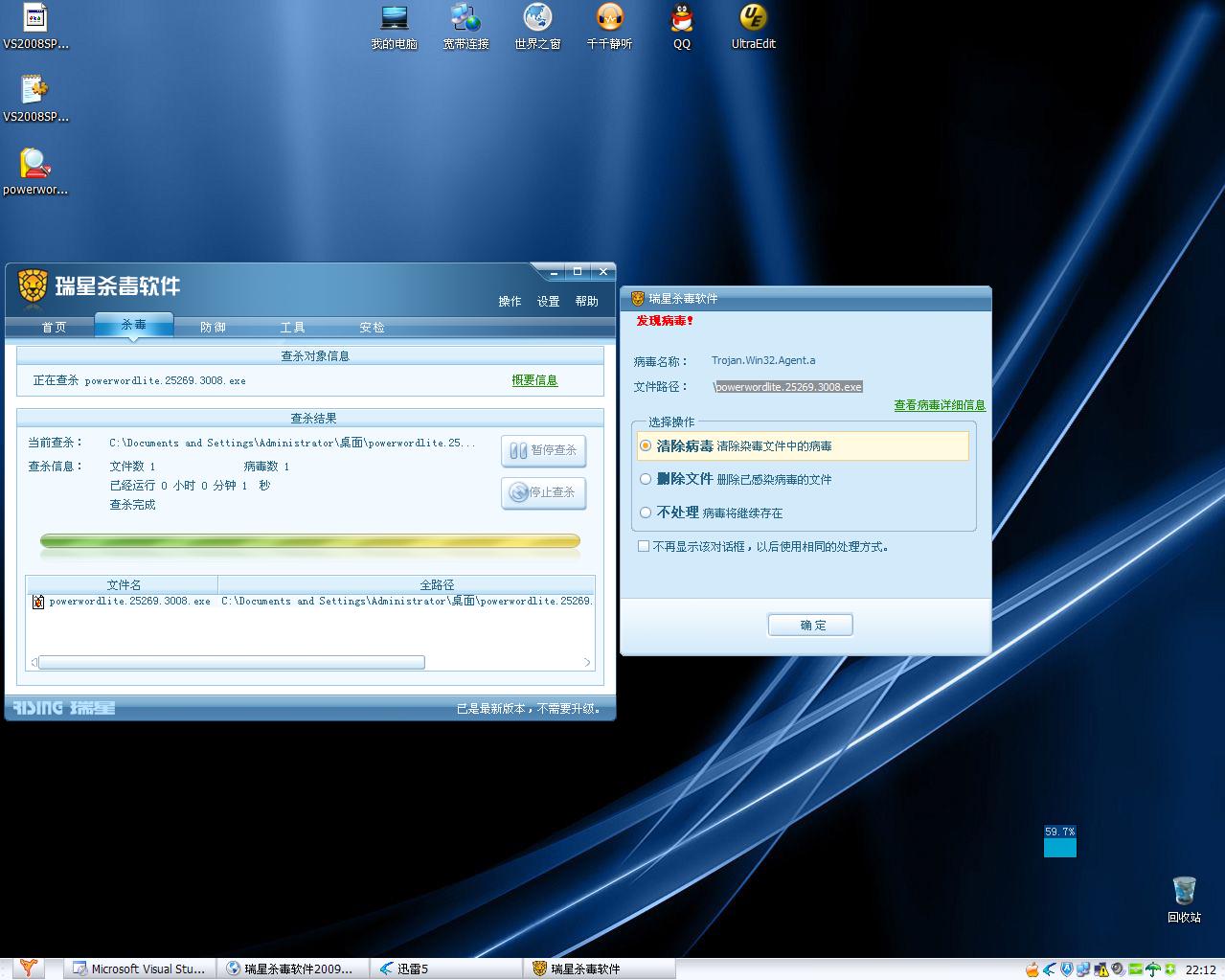Open 我的电脑 desktop icon
Image resolution: width=1225 pixels, height=980 pixels.
(394, 19)
